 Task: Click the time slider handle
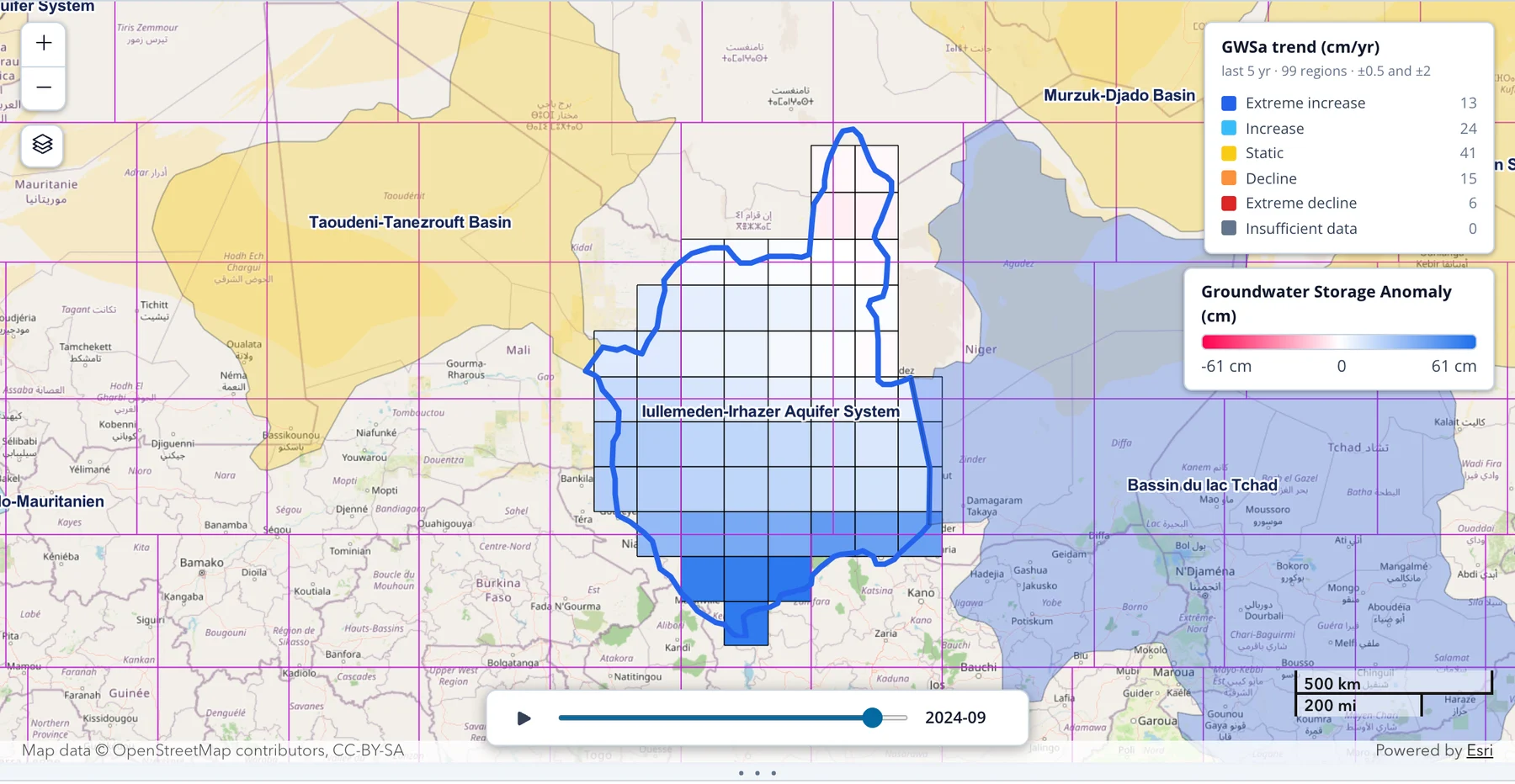click(873, 718)
